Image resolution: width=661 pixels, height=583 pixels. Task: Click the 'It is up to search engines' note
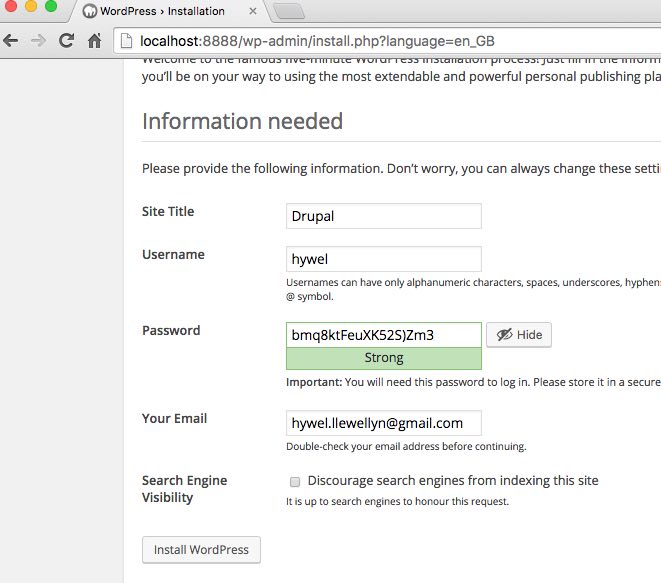click(398, 502)
